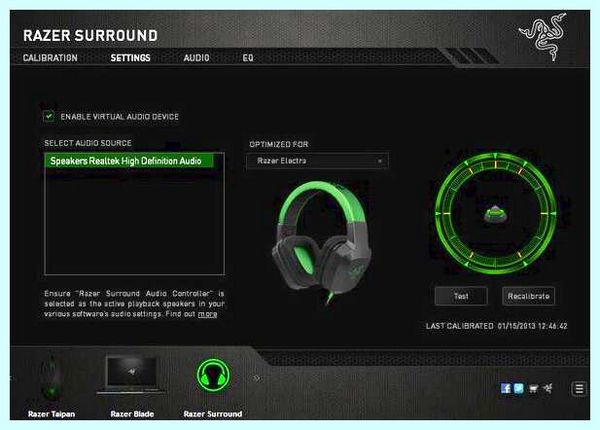Select the Razer Blade laptop icon
The image size is (600, 430).
132,375
